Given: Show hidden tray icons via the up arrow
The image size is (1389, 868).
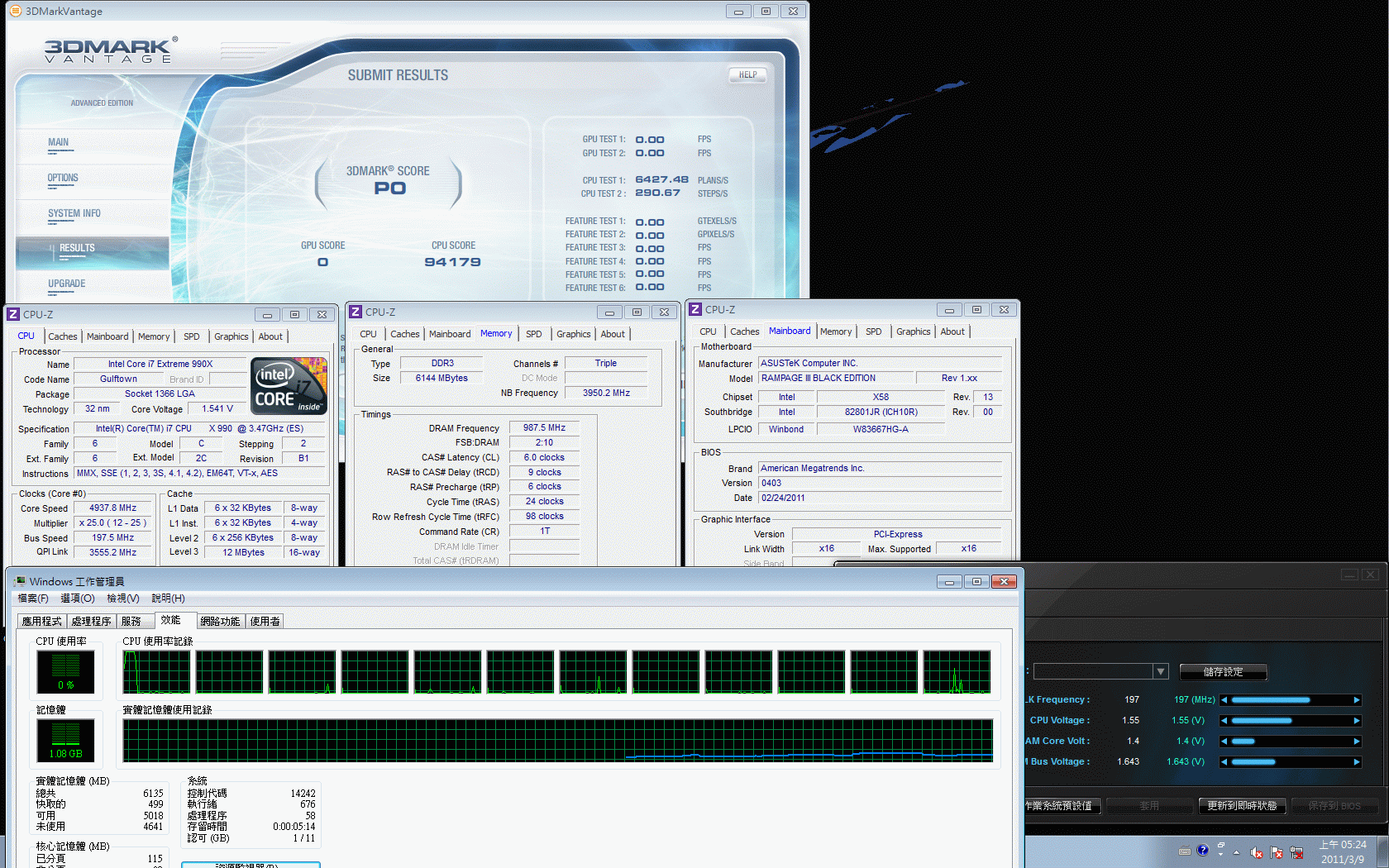Looking at the screenshot, I should [x=1236, y=852].
